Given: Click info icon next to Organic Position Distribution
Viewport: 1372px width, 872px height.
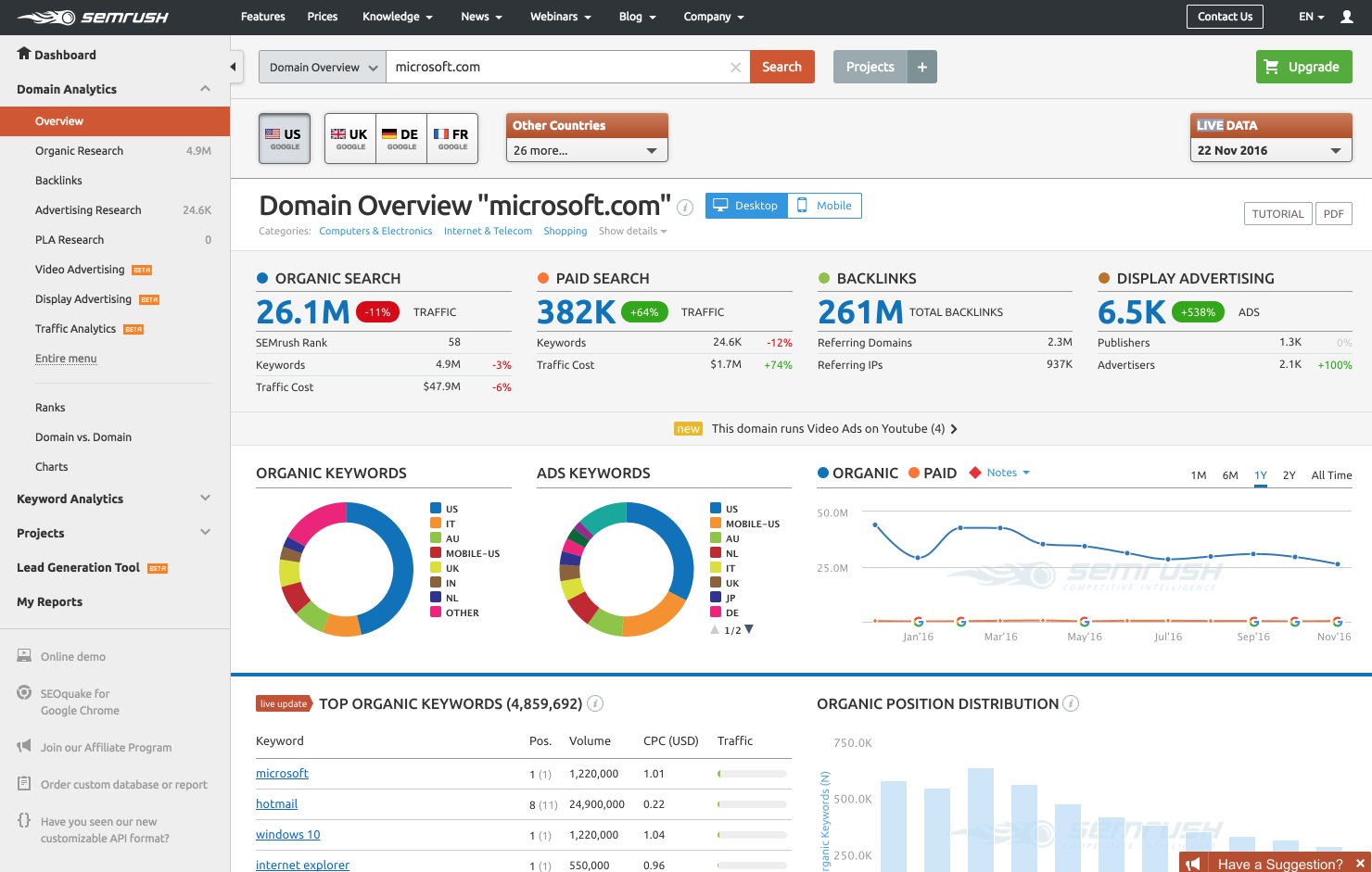Looking at the screenshot, I should pos(1071,703).
